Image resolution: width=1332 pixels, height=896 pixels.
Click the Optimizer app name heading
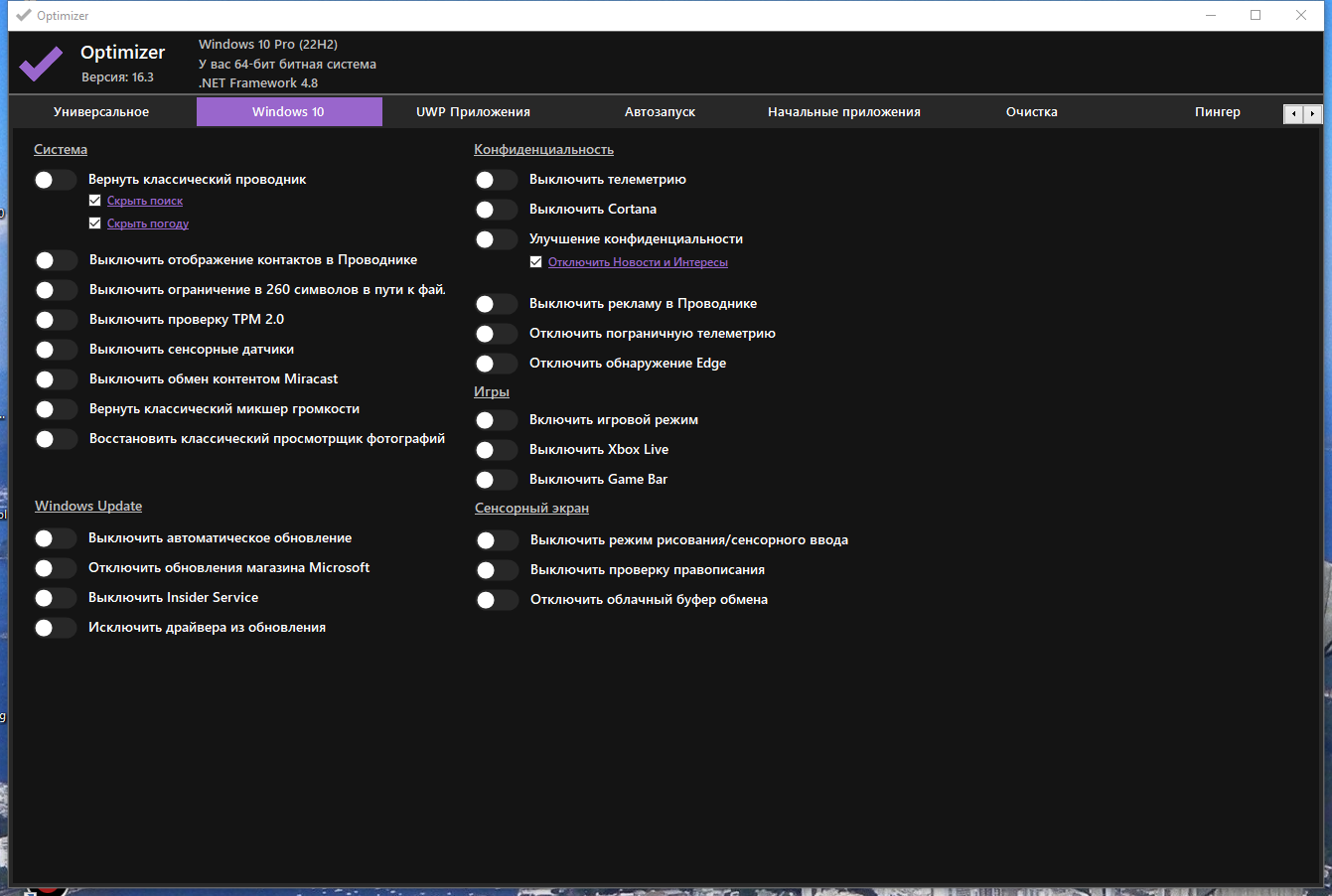pos(123,53)
